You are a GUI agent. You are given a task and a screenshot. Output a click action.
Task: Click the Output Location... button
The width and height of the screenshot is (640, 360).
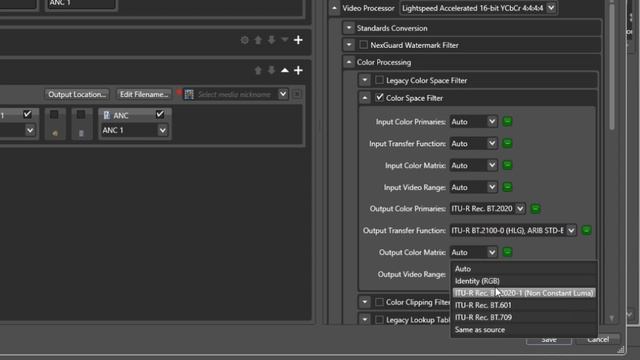pos(77,94)
